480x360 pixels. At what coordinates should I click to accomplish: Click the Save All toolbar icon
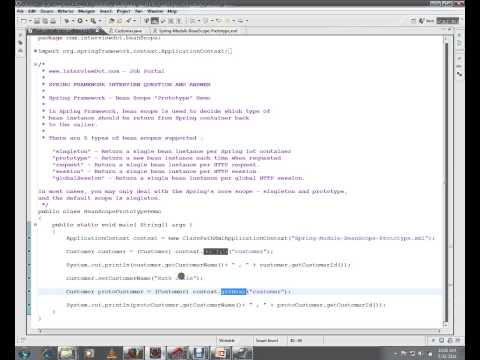tap(45, 21)
